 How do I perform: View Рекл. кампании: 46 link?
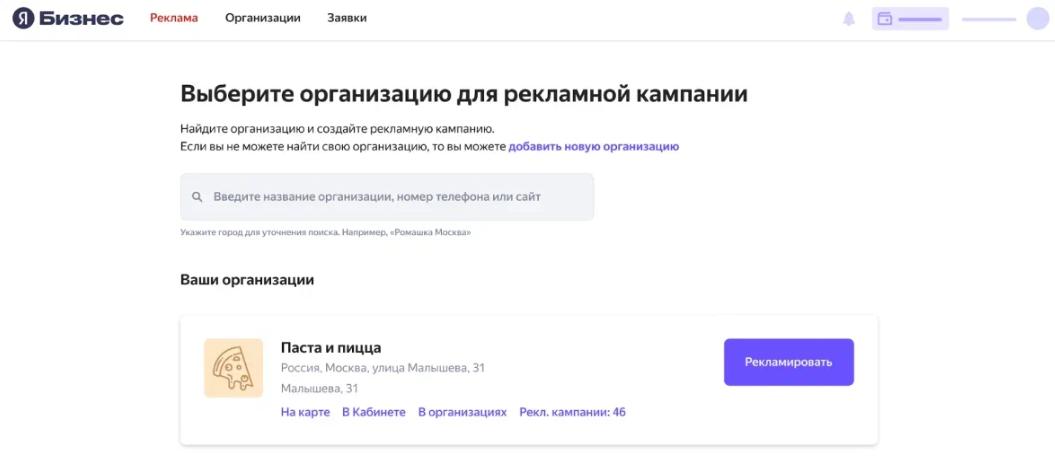pyautogui.click(x=573, y=412)
